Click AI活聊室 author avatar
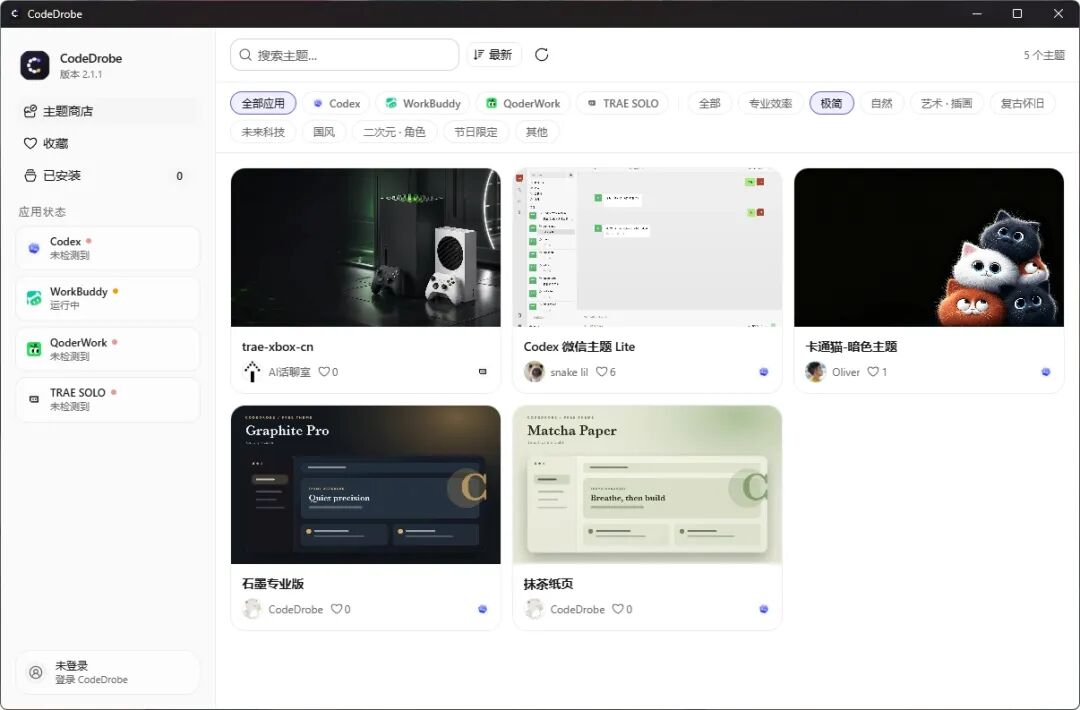Image resolution: width=1080 pixels, height=710 pixels. point(252,372)
